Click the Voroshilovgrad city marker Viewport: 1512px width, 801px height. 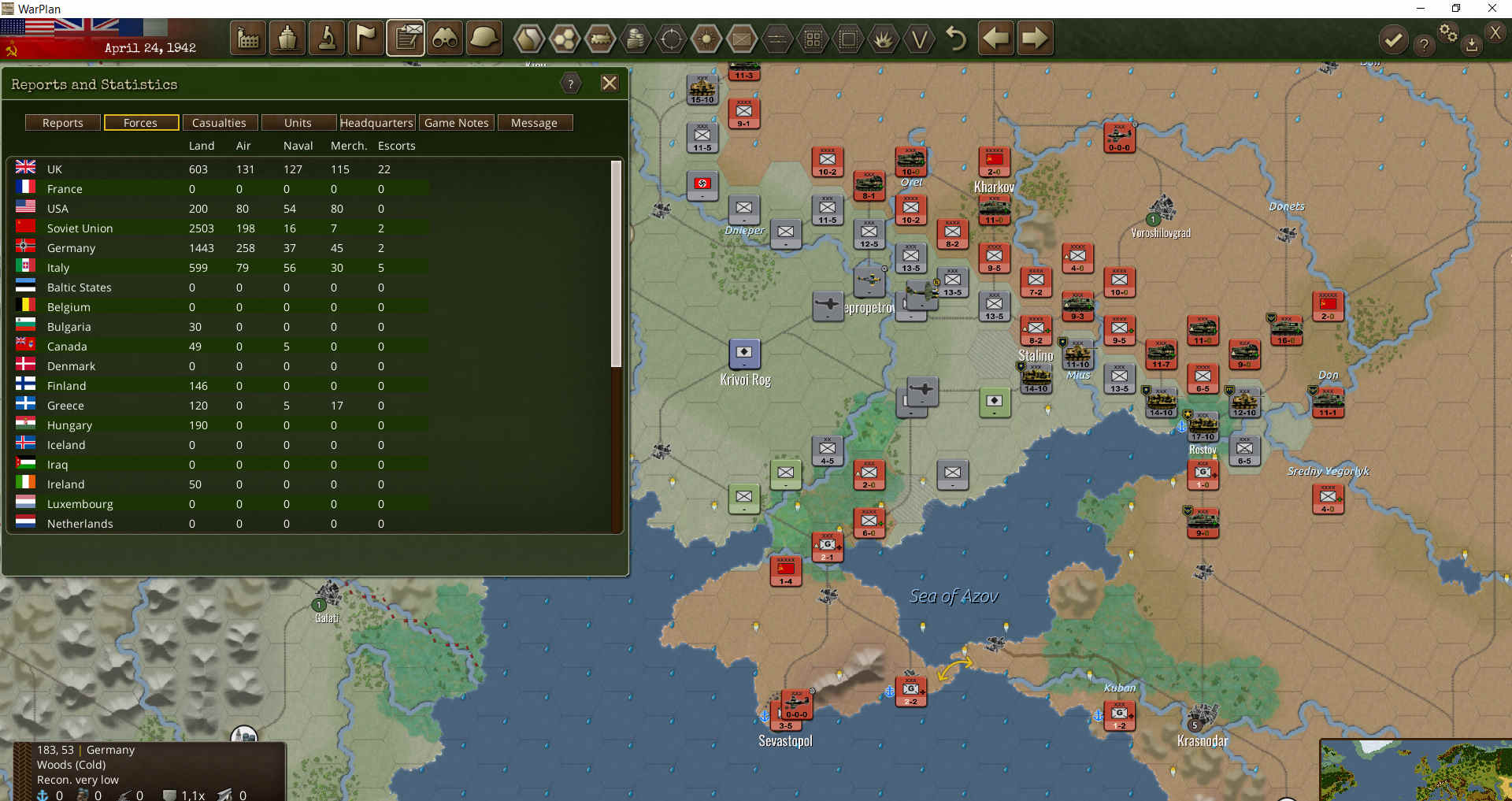(1161, 211)
